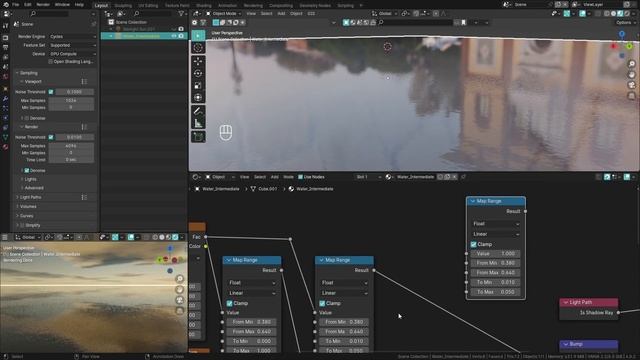Adjust To Max on the upper-right Map Range
Image resolution: width=640 pixels, height=360 pixels.
point(496,292)
